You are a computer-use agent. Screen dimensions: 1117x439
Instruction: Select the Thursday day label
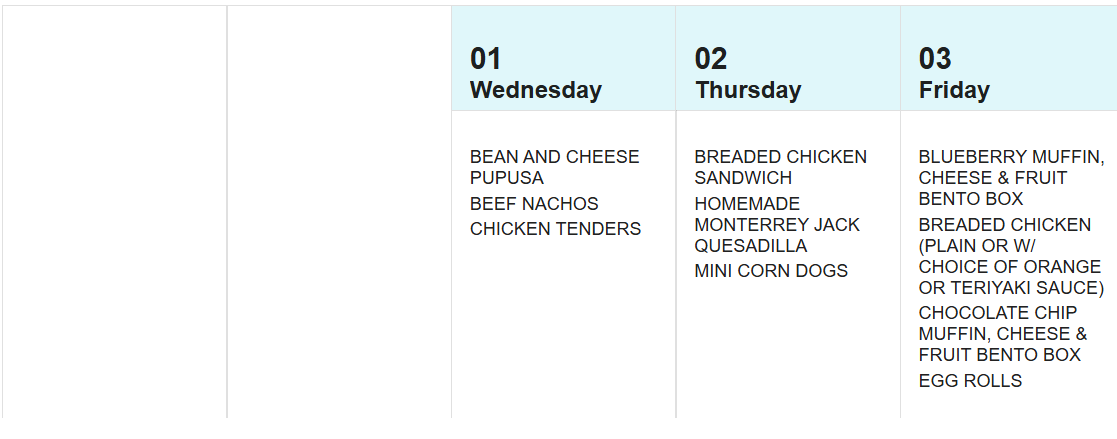pos(748,90)
